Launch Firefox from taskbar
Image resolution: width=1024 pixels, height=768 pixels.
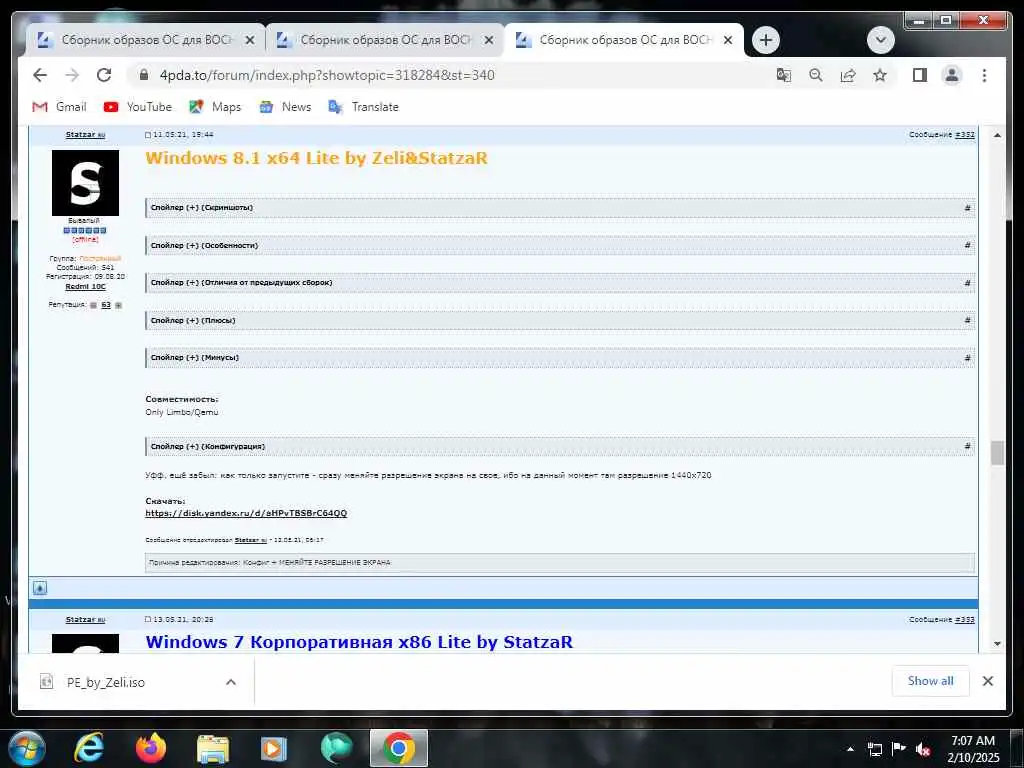(151, 748)
